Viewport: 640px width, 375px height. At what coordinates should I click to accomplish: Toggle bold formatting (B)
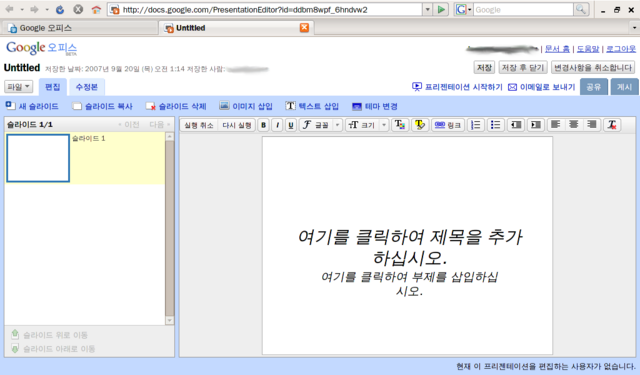click(264, 125)
